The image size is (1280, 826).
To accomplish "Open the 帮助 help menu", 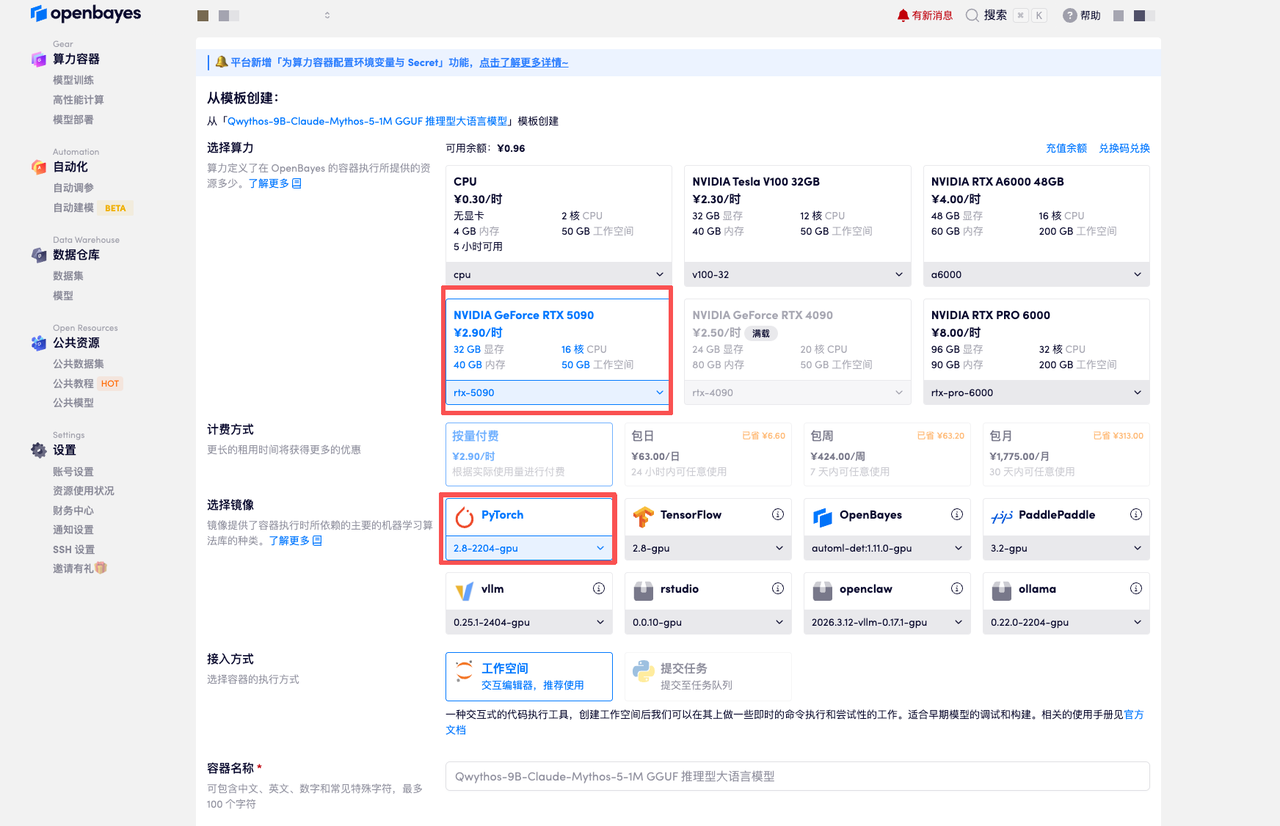I will point(1082,15).
